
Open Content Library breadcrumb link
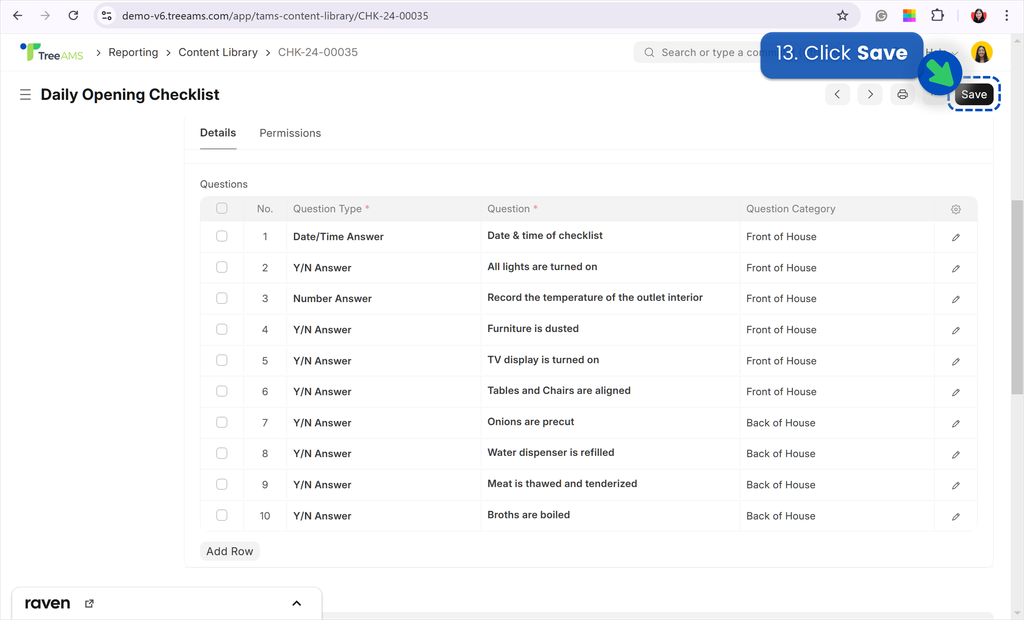point(218,52)
